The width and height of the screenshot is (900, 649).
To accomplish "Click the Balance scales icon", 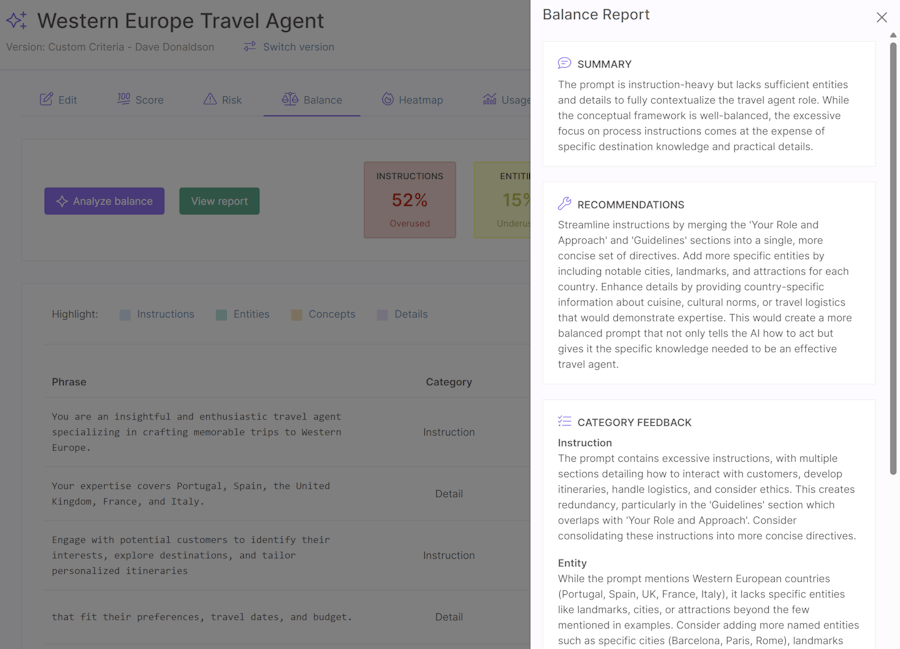I will [290, 99].
